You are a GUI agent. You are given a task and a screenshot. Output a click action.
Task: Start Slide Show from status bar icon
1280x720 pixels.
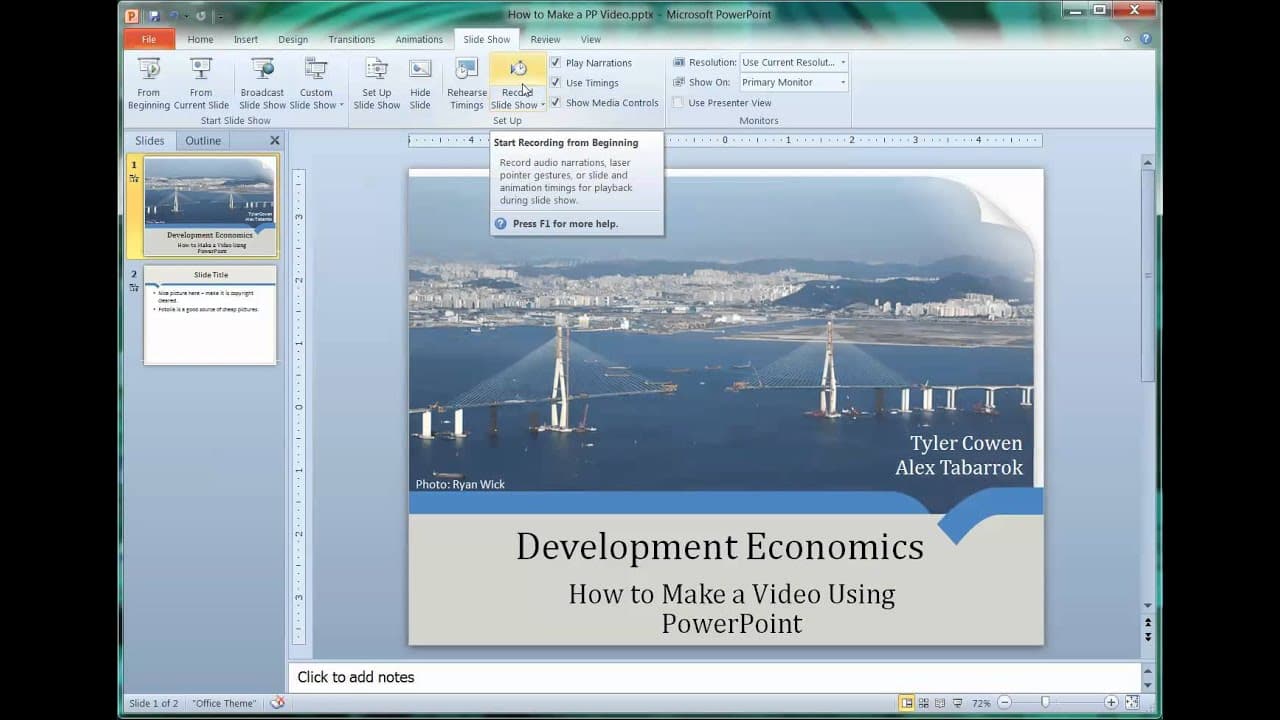point(958,703)
